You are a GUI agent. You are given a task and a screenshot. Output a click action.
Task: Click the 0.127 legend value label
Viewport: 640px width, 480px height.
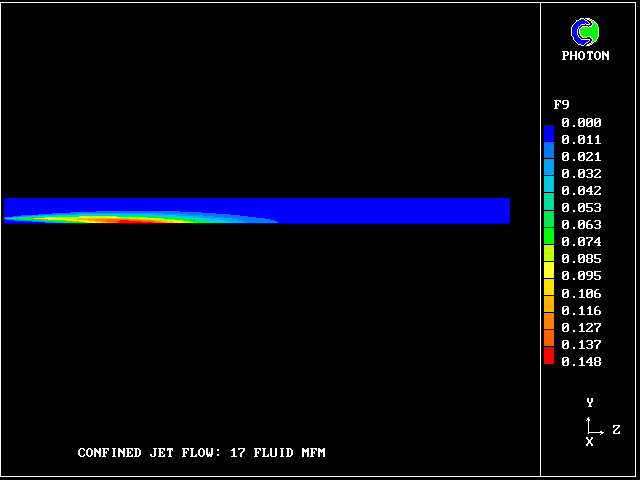[x=581, y=327]
